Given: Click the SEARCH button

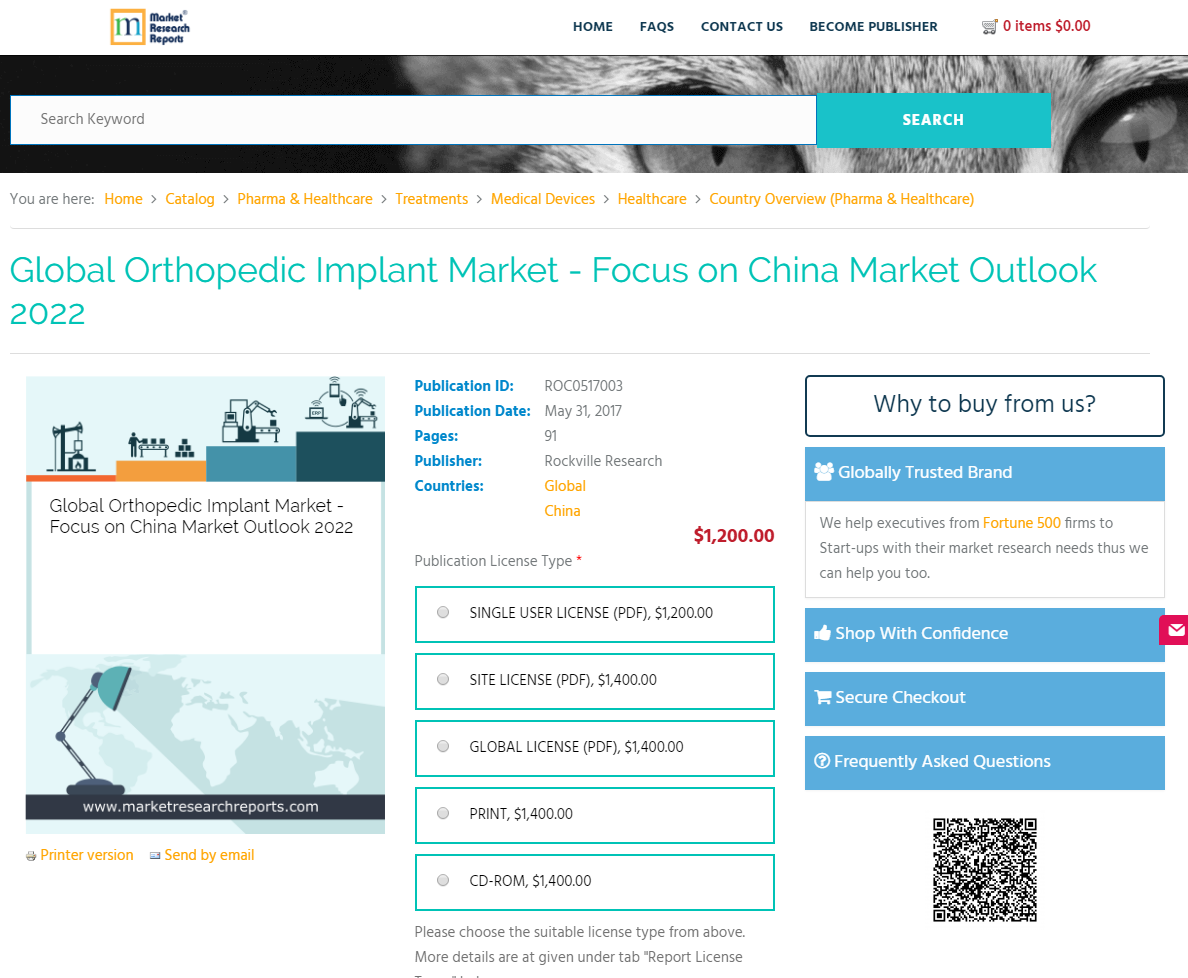Looking at the screenshot, I should pos(933,120).
